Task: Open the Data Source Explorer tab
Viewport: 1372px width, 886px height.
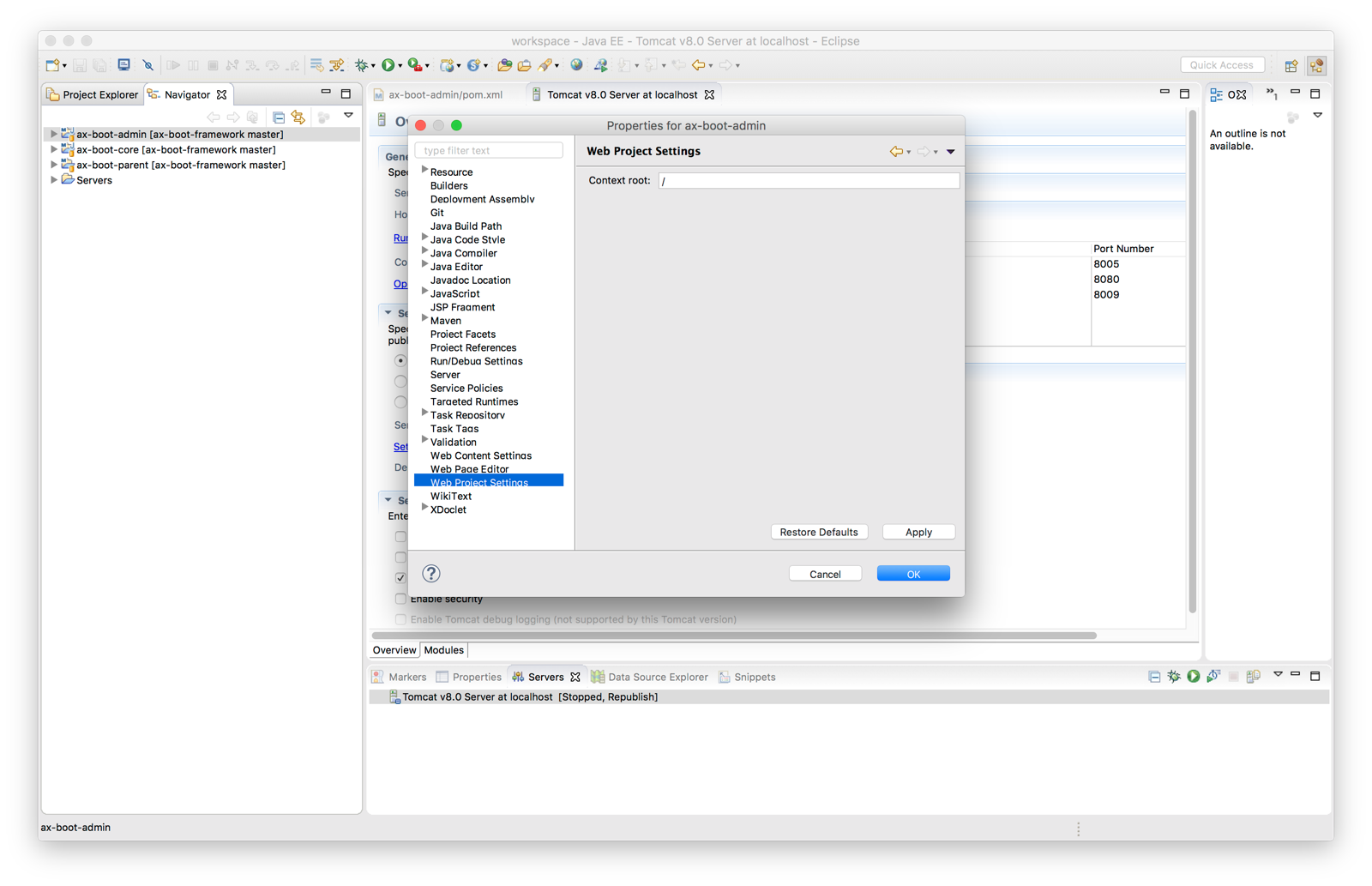Action: click(x=650, y=677)
